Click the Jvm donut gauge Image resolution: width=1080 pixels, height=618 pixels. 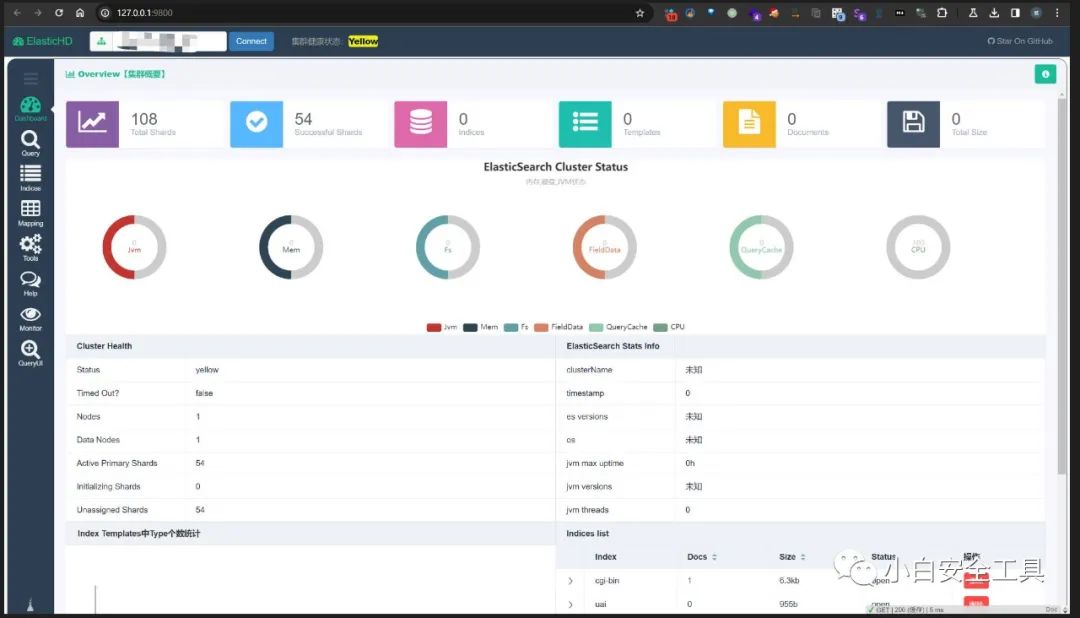click(134, 247)
